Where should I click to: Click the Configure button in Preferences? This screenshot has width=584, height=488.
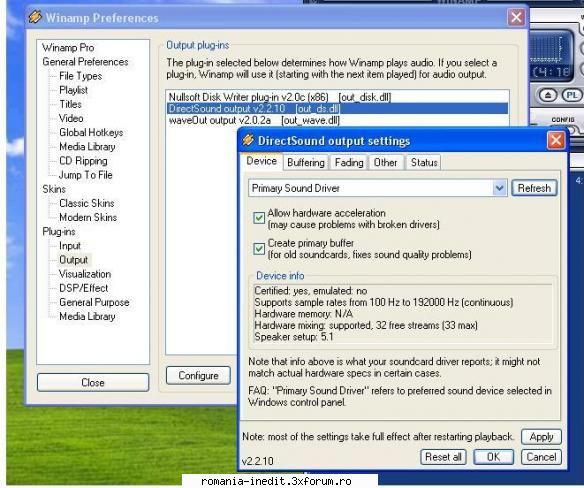pyautogui.click(x=198, y=375)
